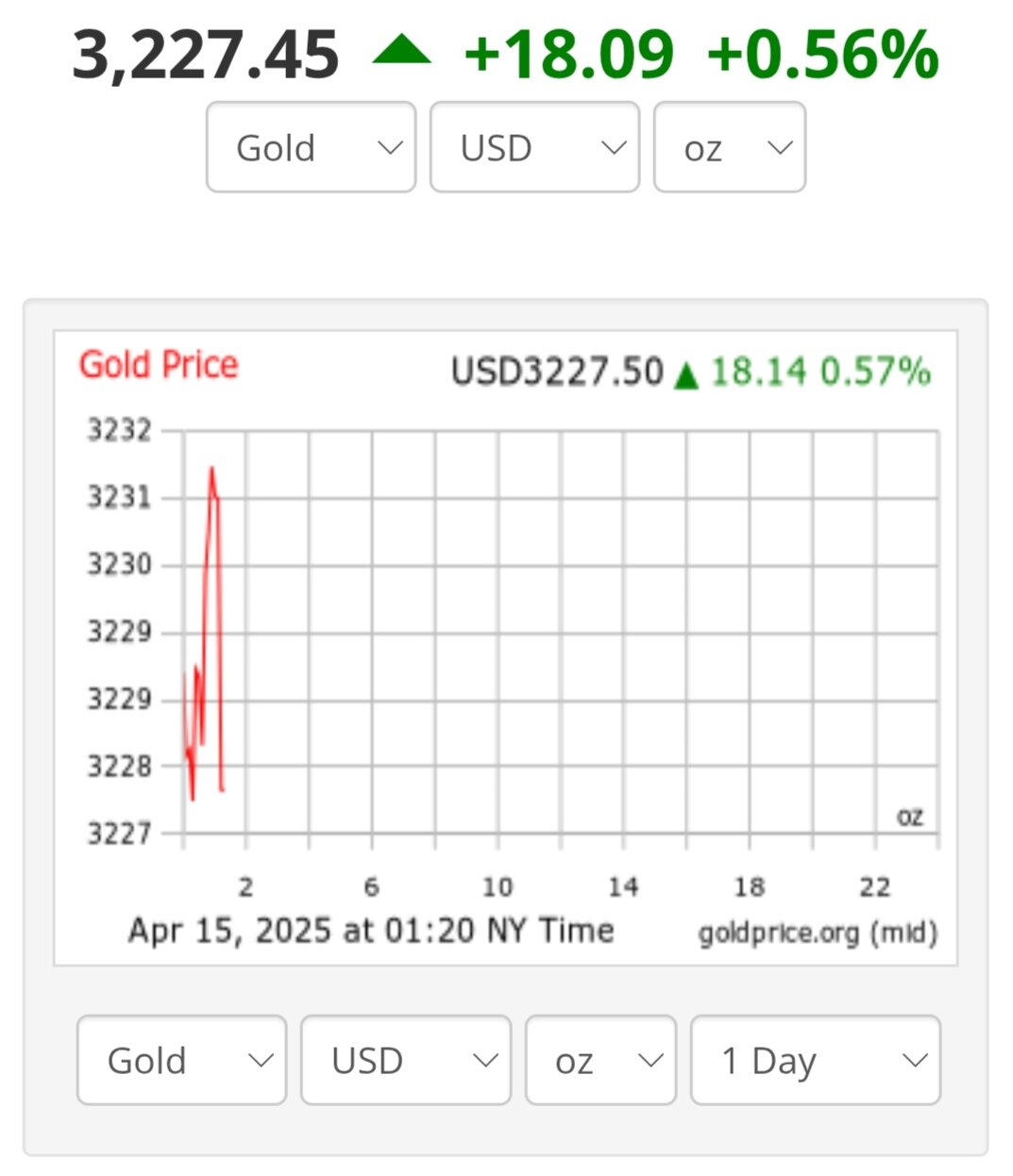Expand the top oz unit dropdown

click(x=729, y=147)
